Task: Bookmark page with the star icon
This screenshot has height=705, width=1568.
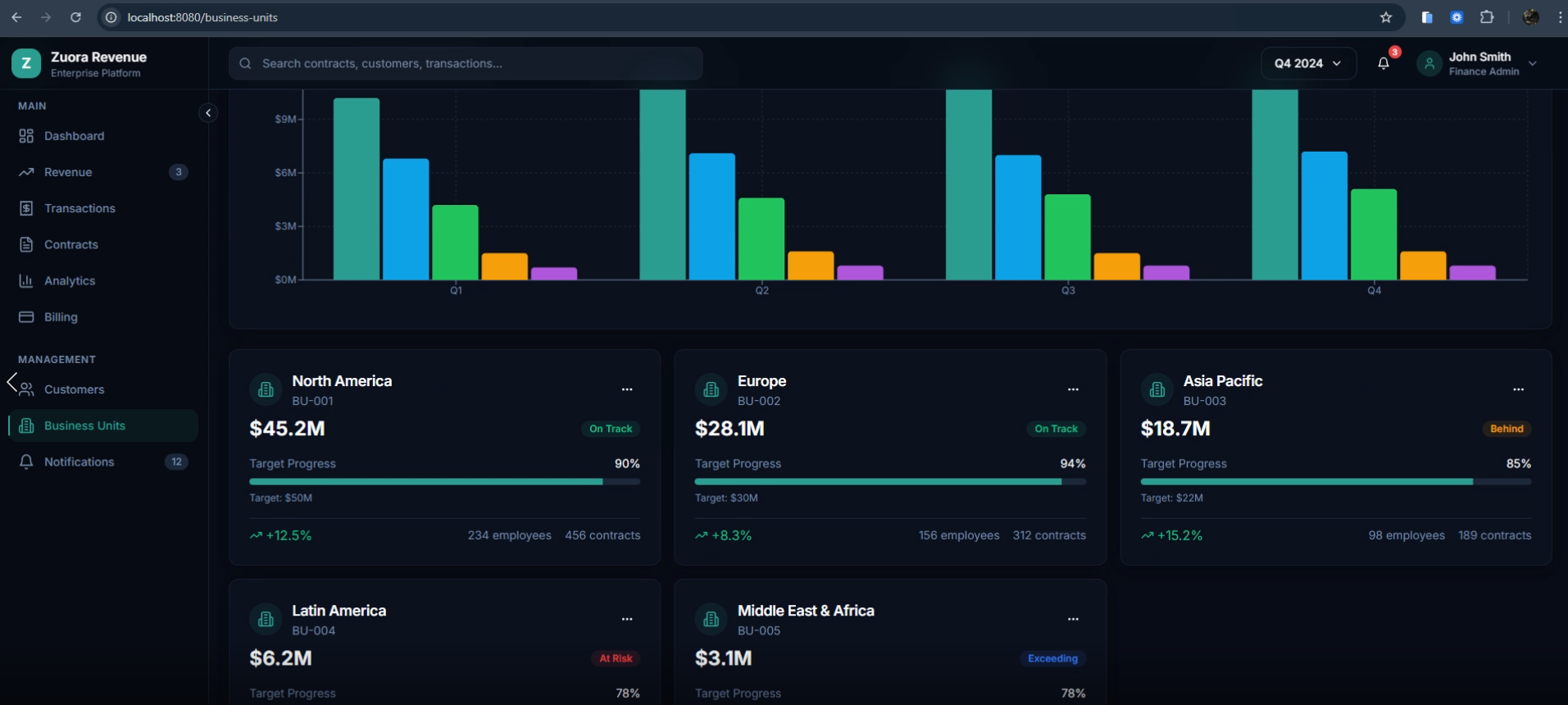Action: point(1386,17)
